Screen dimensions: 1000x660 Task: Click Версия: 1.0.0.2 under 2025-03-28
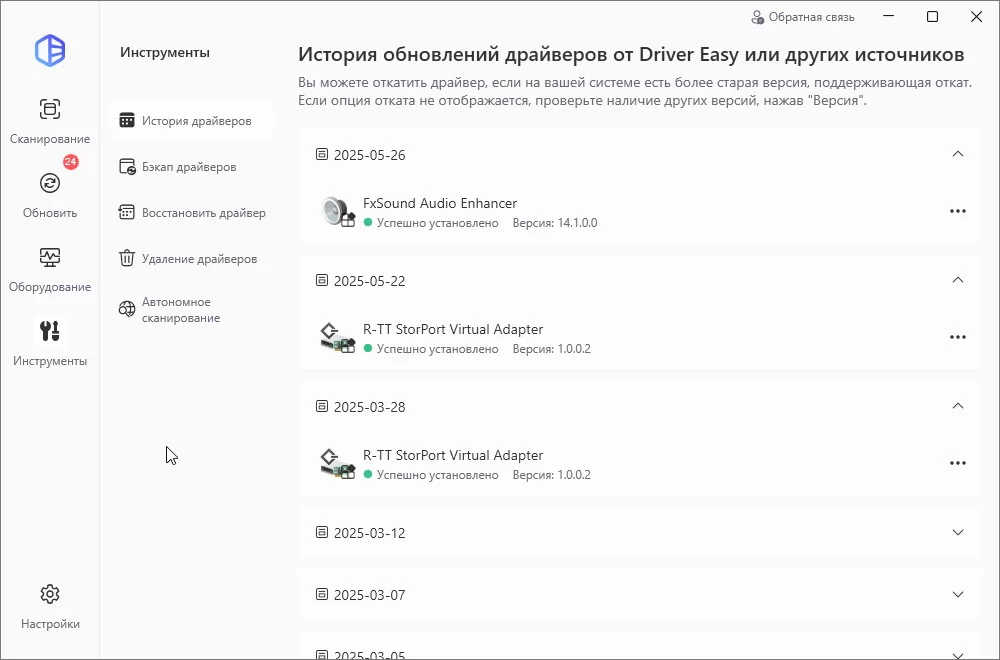tap(552, 474)
